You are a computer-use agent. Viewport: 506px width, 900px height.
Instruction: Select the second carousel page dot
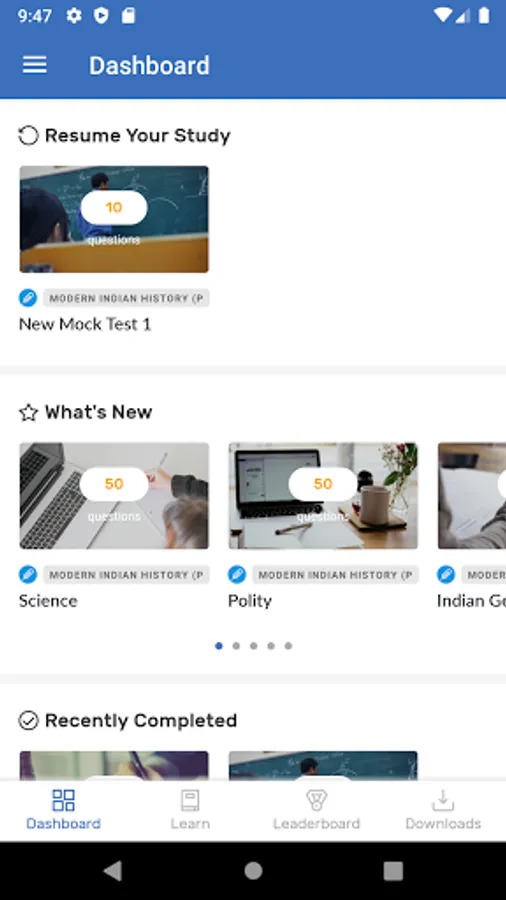pyautogui.click(x=236, y=646)
